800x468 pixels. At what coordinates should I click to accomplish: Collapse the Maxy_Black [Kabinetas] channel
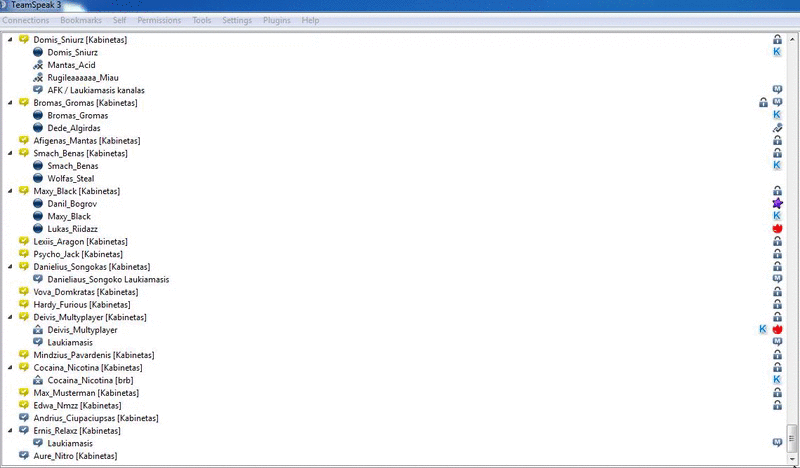(x=10, y=191)
